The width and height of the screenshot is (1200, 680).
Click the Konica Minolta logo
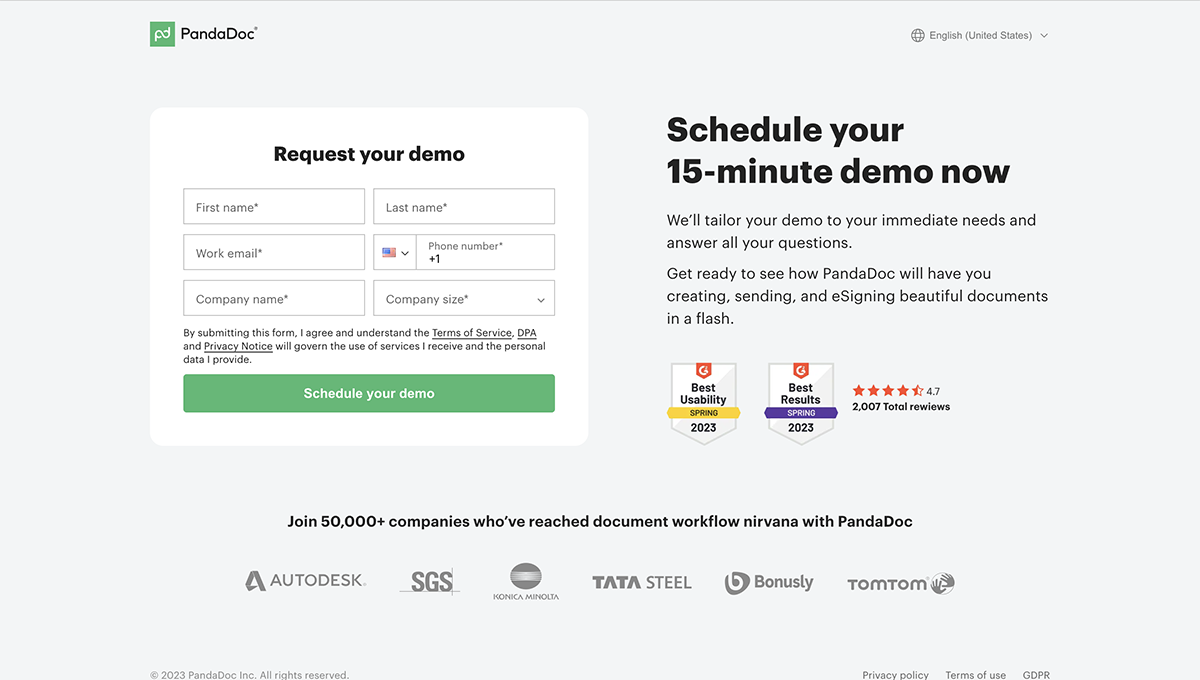(x=526, y=582)
